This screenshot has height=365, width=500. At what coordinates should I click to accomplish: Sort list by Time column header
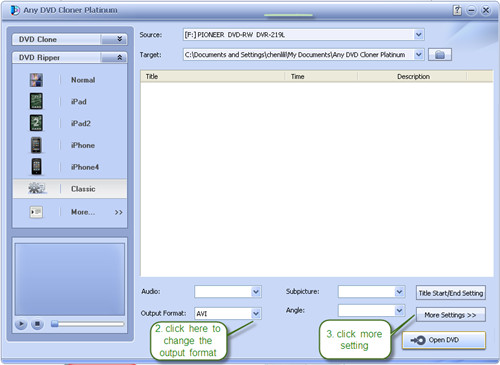coord(321,77)
